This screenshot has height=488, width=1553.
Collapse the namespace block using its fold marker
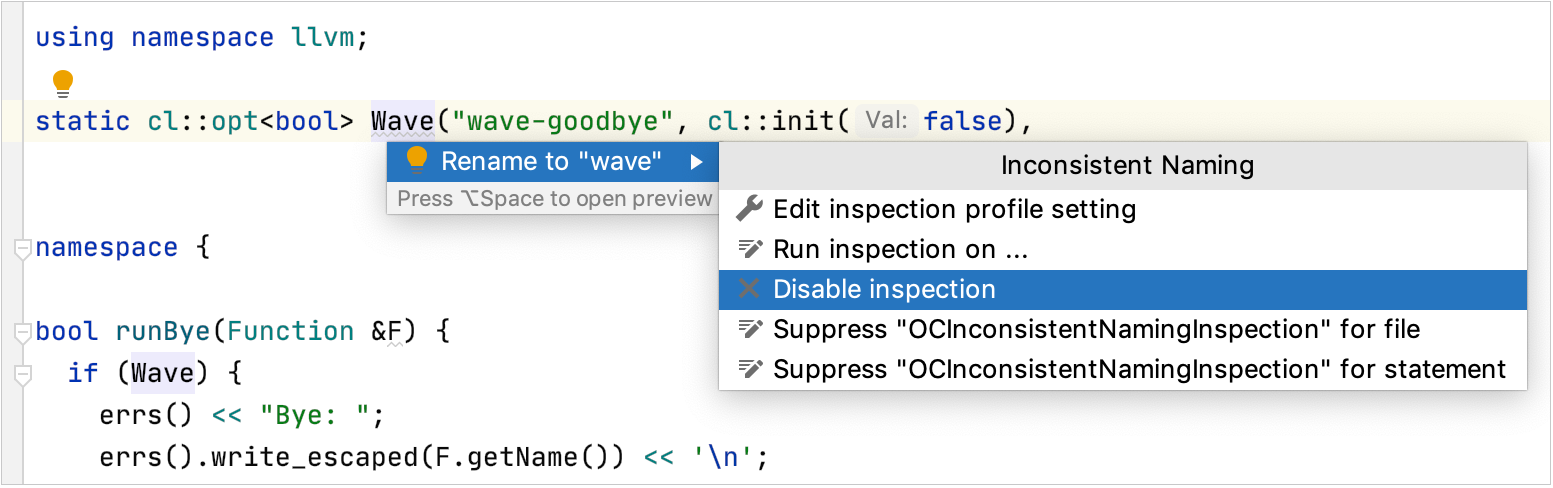(x=22, y=249)
